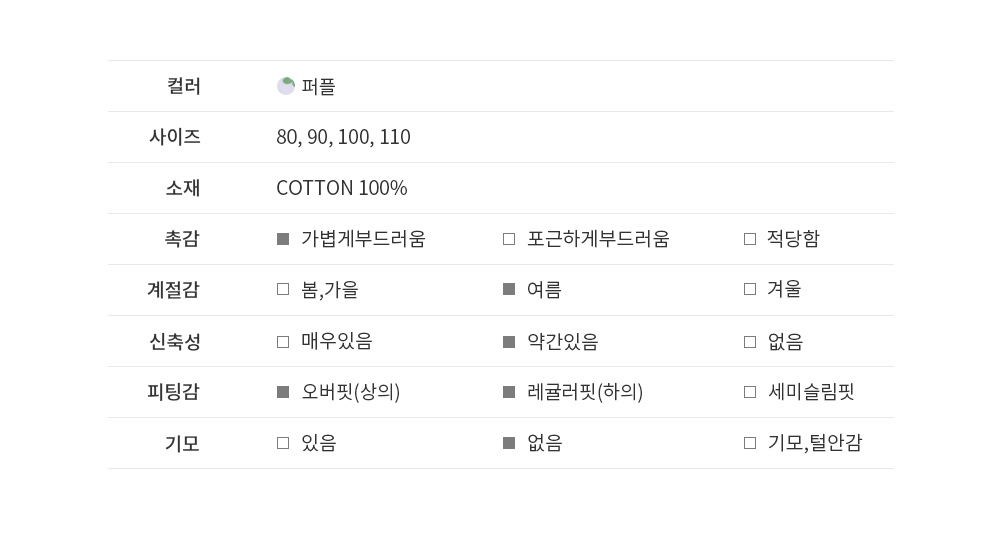Toggle the 여름 season checkbox

pyautogui.click(x=509, y=289)
